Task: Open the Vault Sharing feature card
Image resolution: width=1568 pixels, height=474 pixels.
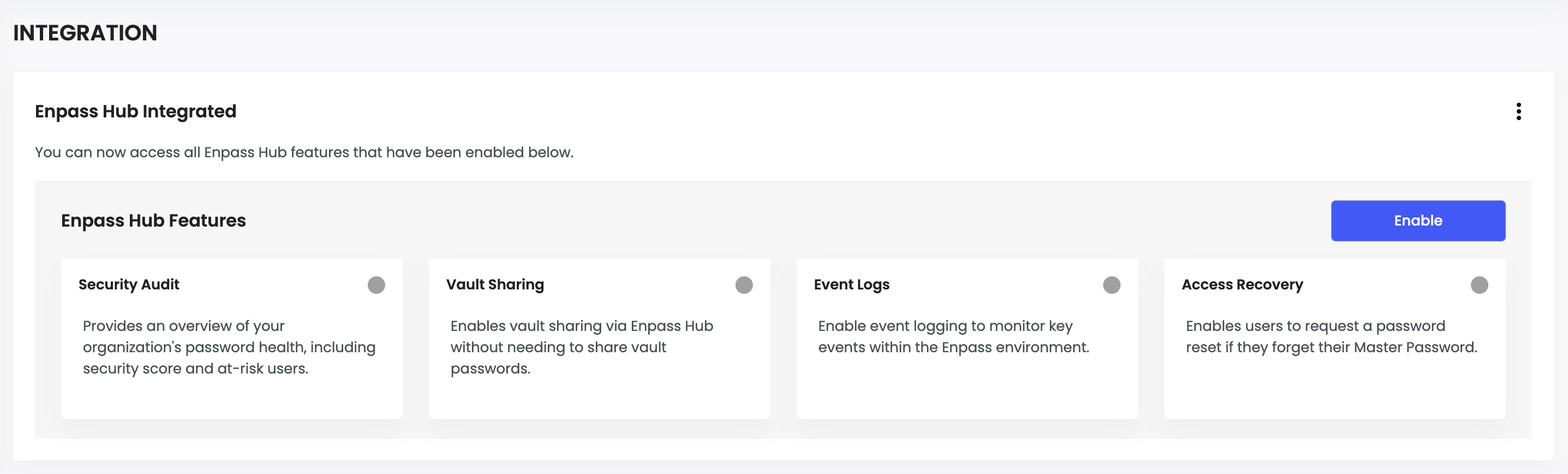Action: (x=600, y=338)
